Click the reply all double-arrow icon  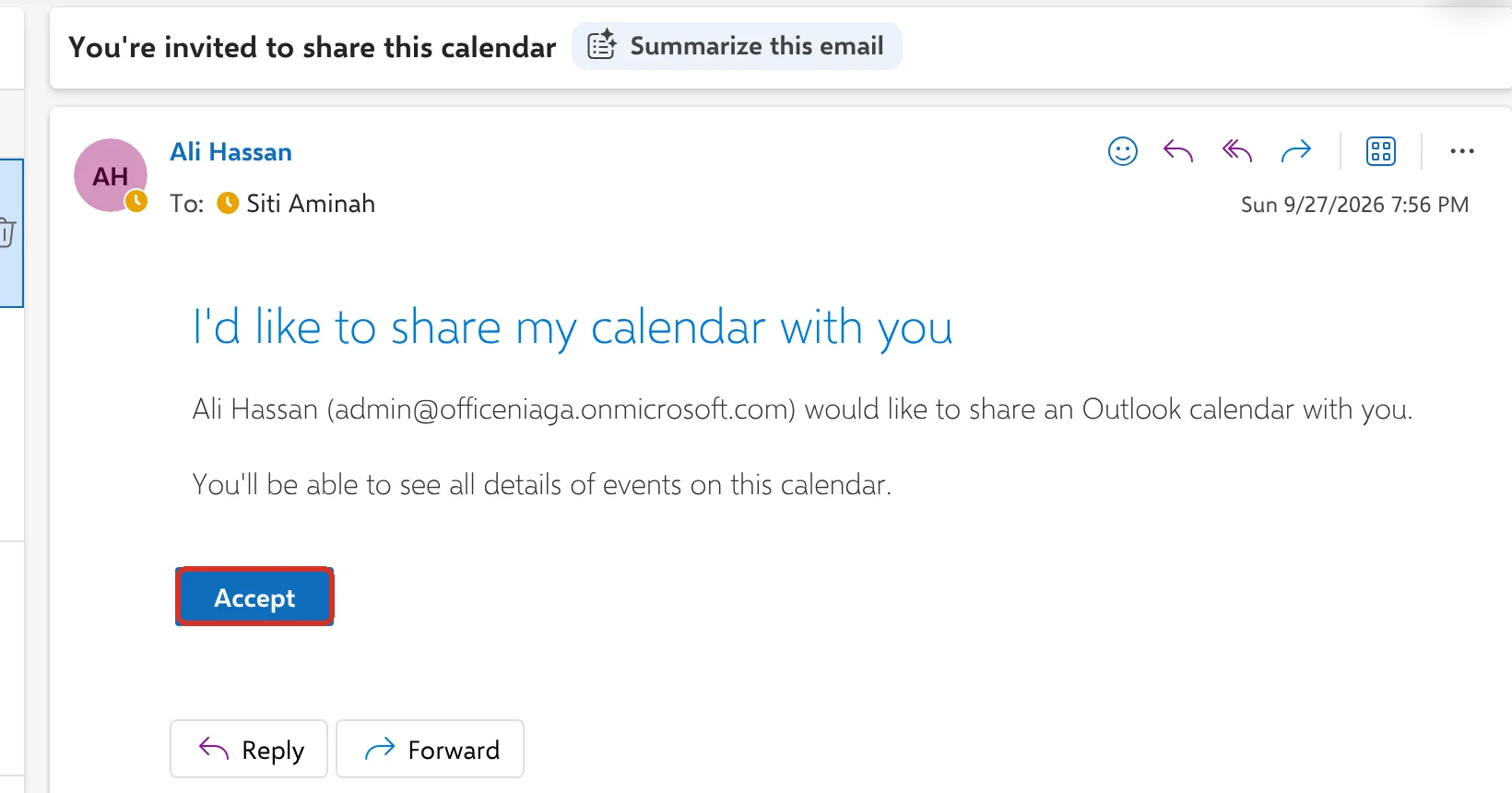point(1237,151)
